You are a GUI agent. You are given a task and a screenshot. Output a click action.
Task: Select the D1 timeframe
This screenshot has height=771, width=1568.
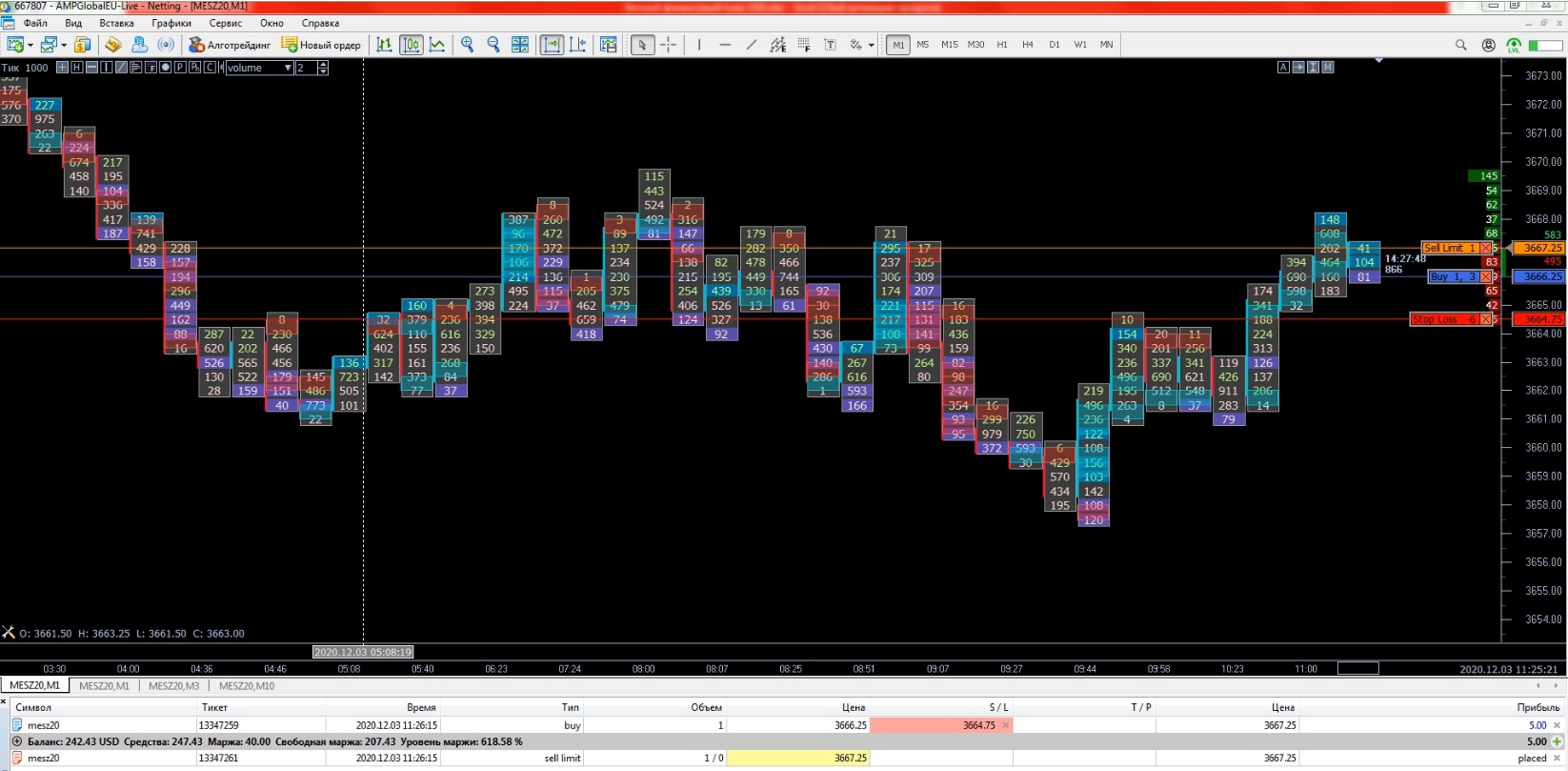click(1054, 45)
